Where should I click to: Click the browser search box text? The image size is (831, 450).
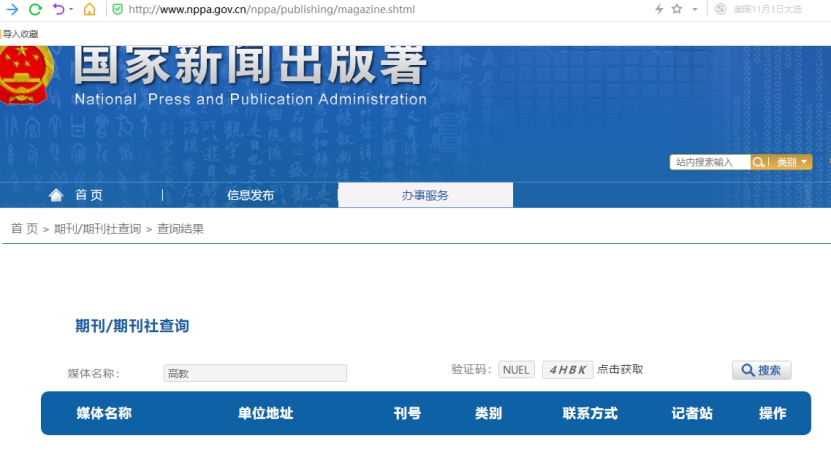[x=767, y=9]
